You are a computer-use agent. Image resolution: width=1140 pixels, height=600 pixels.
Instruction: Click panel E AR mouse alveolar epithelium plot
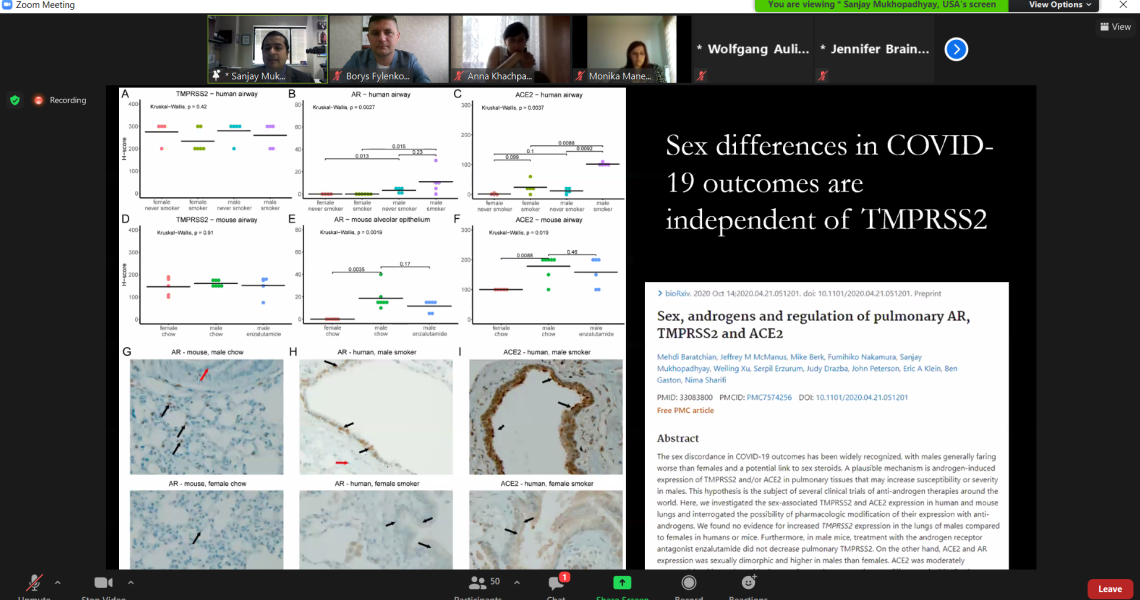coord(371,275)
